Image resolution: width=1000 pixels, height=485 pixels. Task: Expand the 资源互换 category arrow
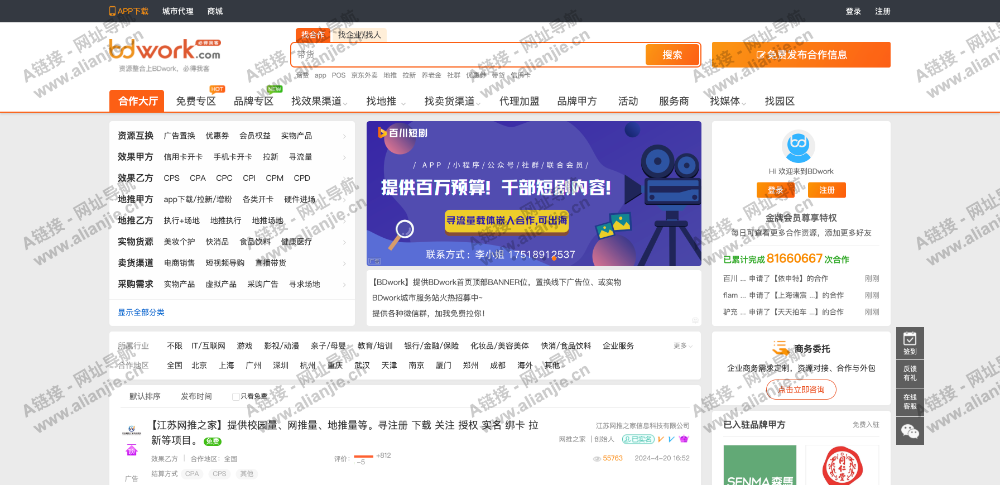tap(344, 136)
